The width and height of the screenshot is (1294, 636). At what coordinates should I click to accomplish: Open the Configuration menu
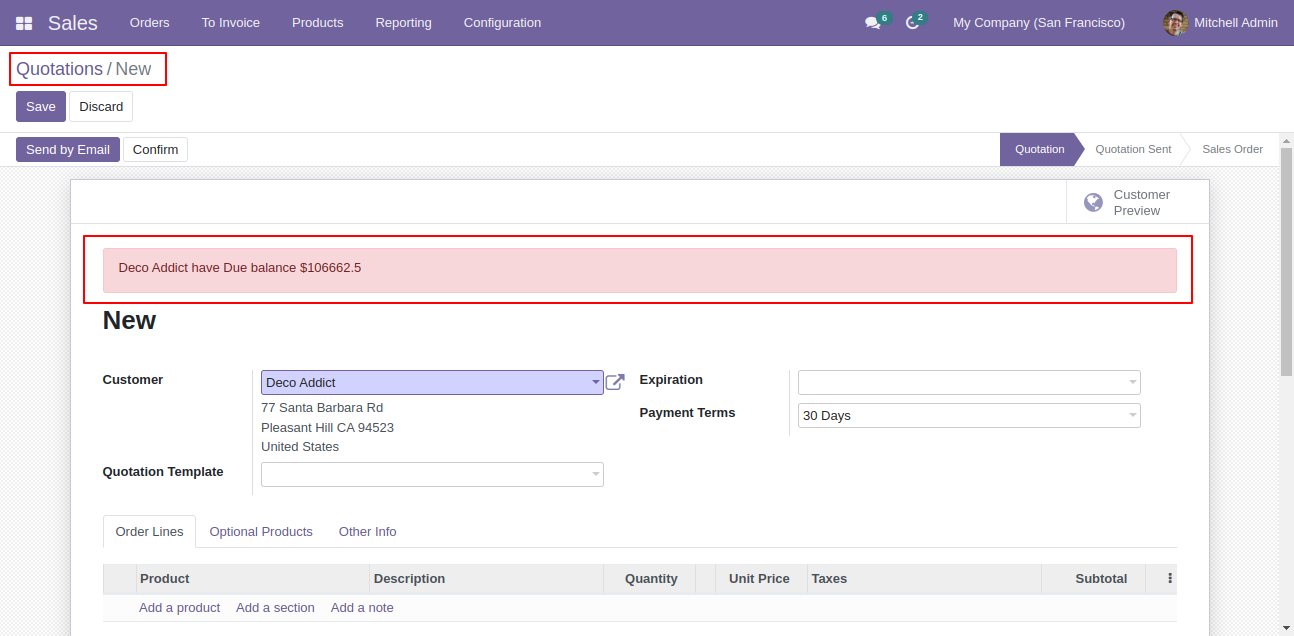pyautogui.click(x=503, y=23)
